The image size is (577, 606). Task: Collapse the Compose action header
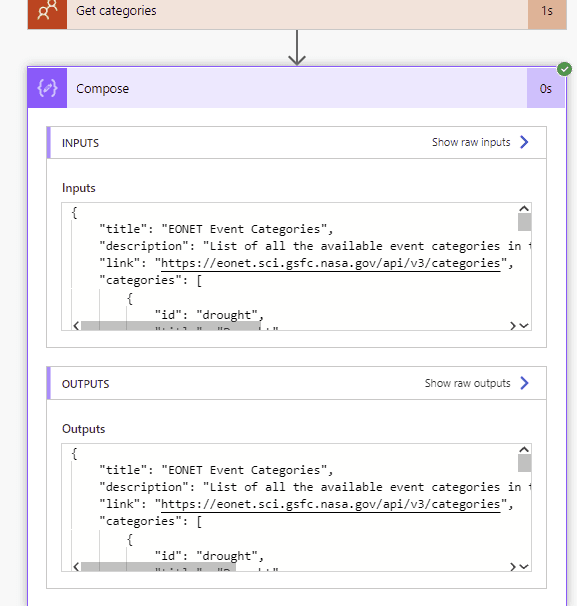[296, 88]
